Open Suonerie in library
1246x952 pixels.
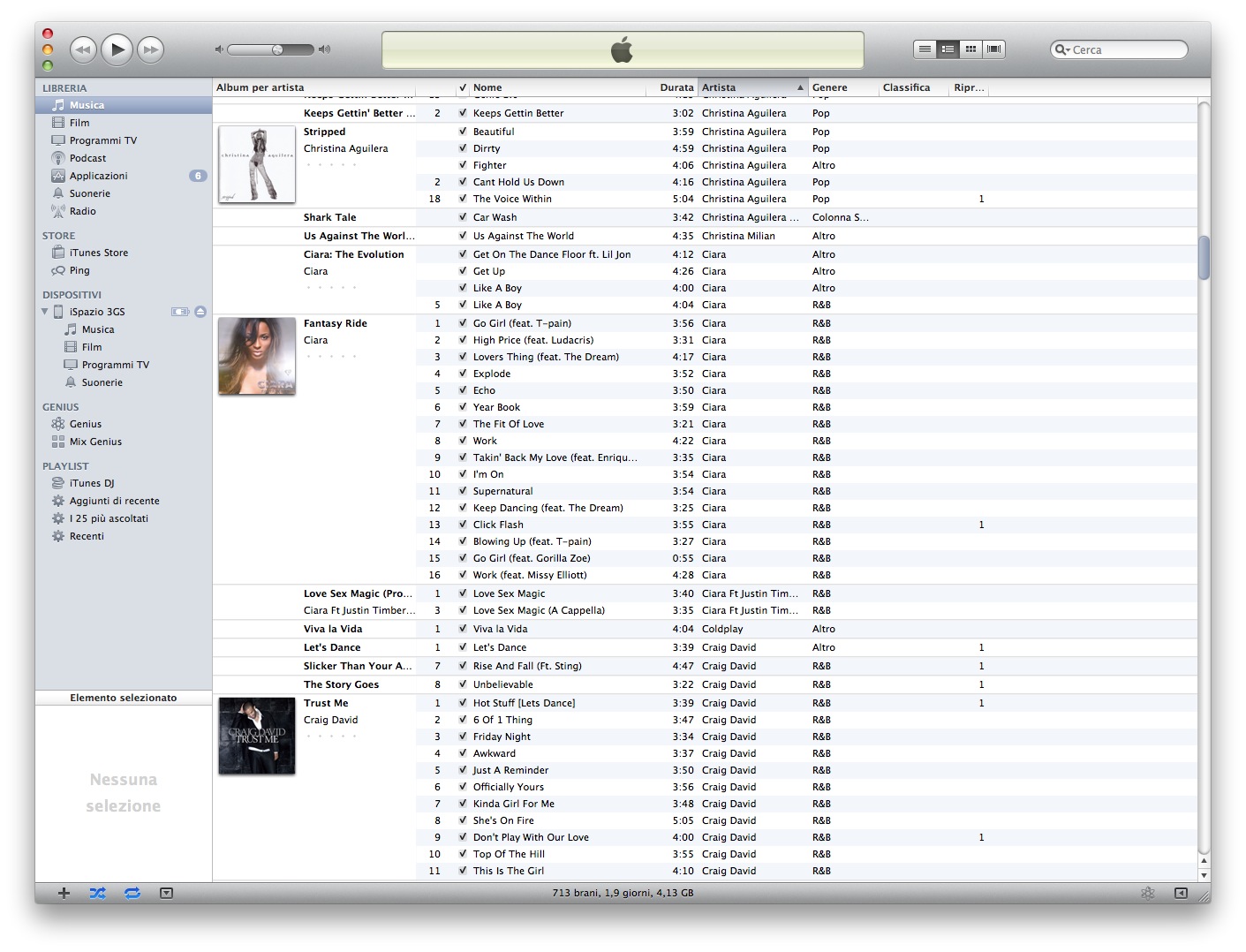pyautogui.click(x=124, y=193)
